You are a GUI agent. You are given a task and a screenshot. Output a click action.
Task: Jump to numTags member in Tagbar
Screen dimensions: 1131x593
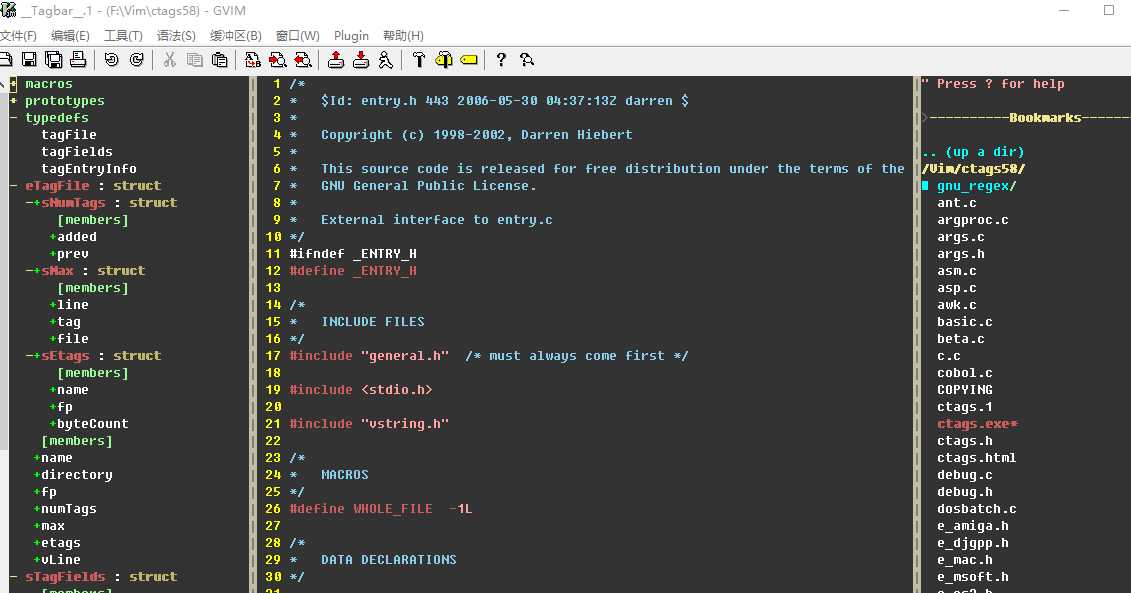pyautogui.click(x=69, y=509)
